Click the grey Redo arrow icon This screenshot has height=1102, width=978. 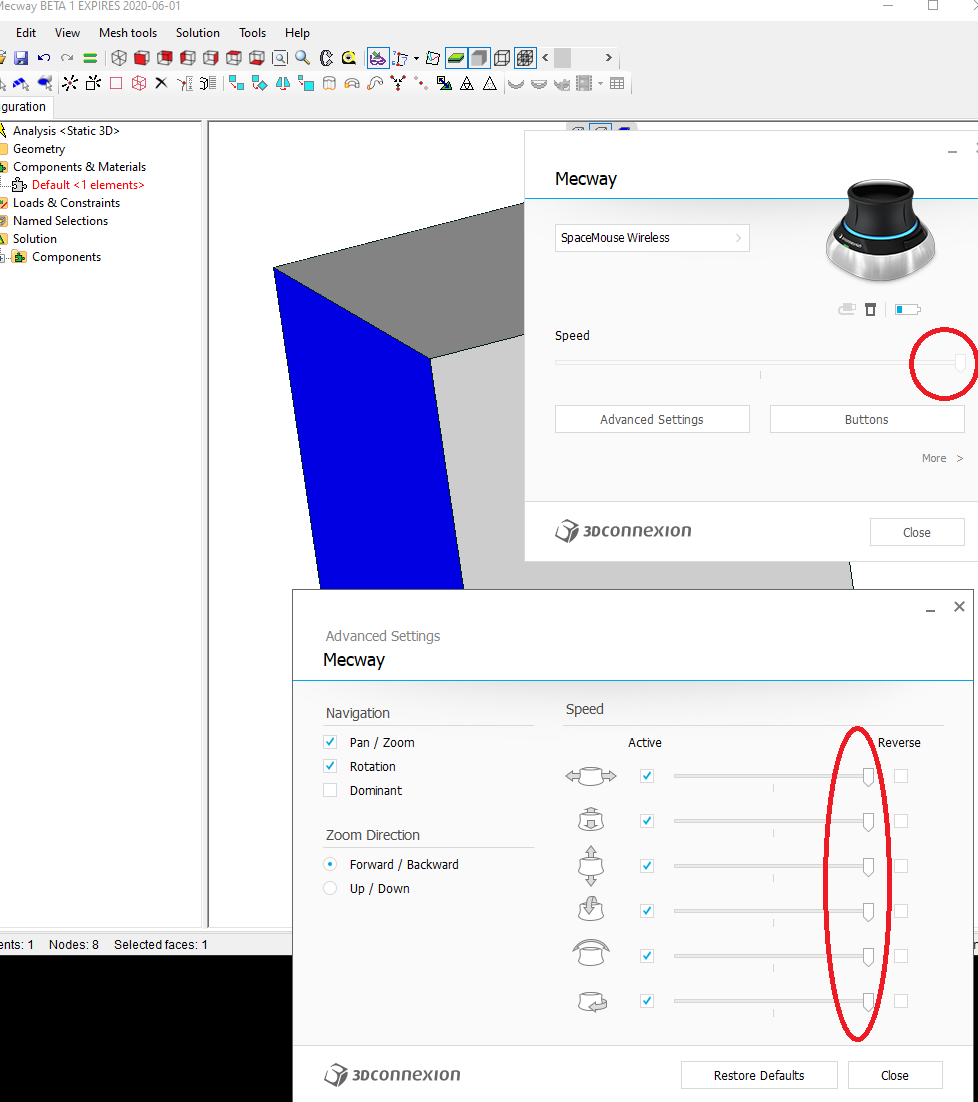pyautogui.click(x=67, y=58)
